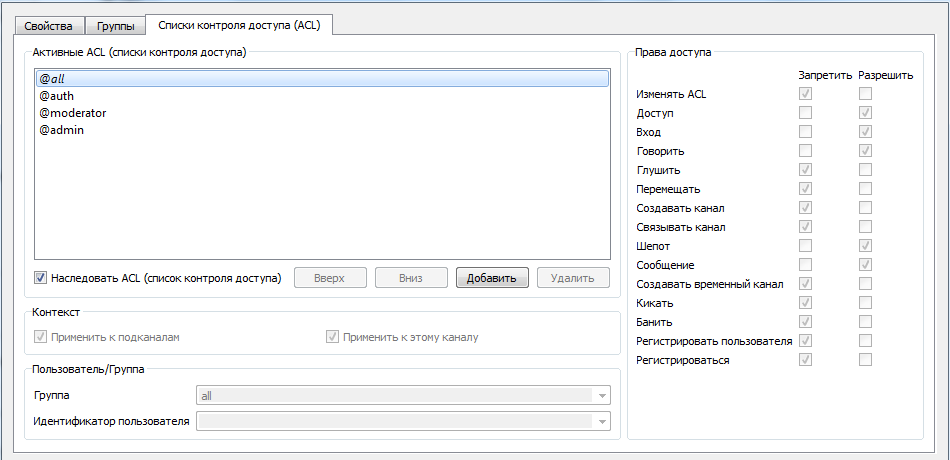Click the Добавить button

pyautogui.click(x=492, y=278)
